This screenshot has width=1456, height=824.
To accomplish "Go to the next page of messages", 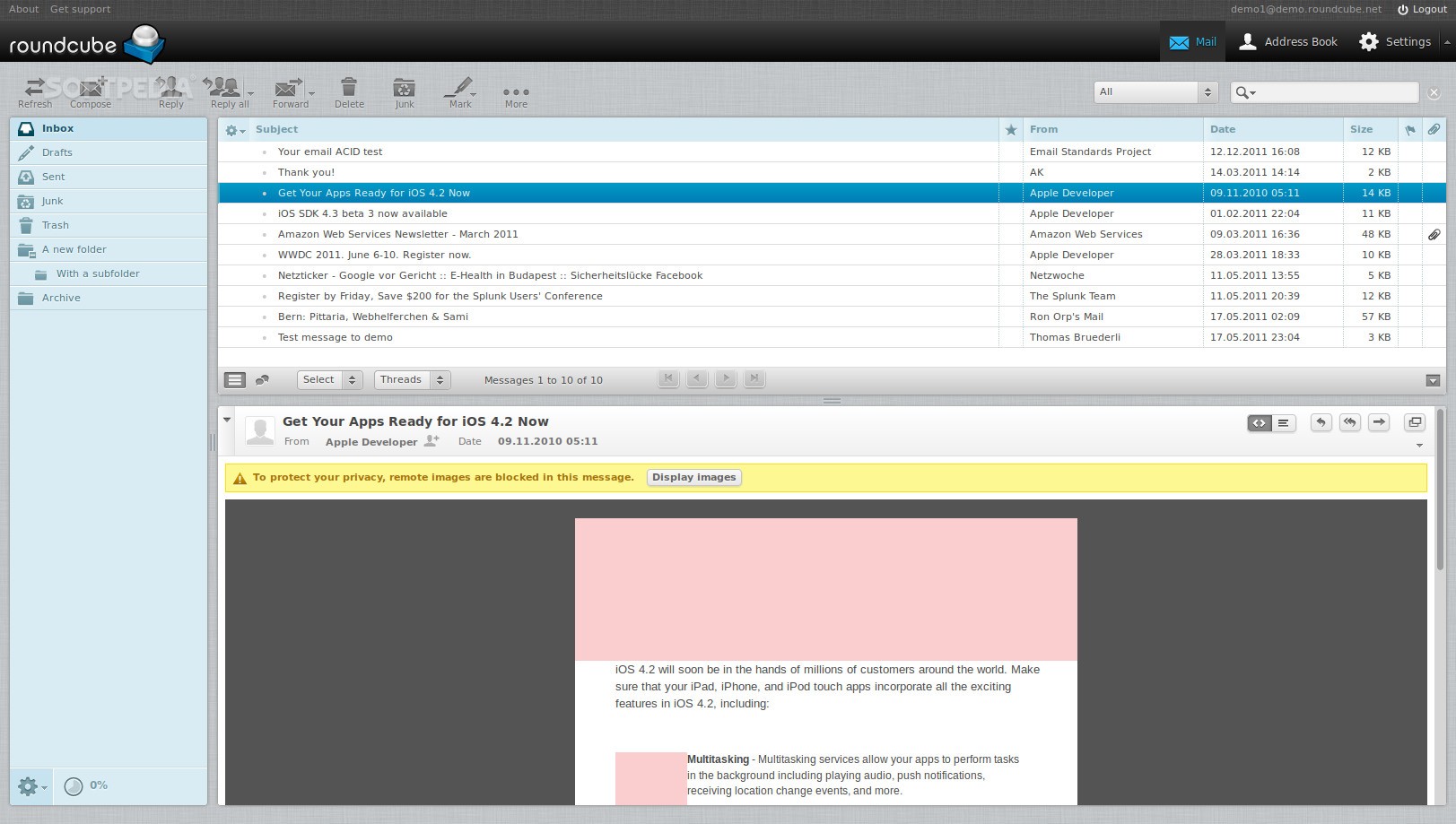I will pos(726,379).
